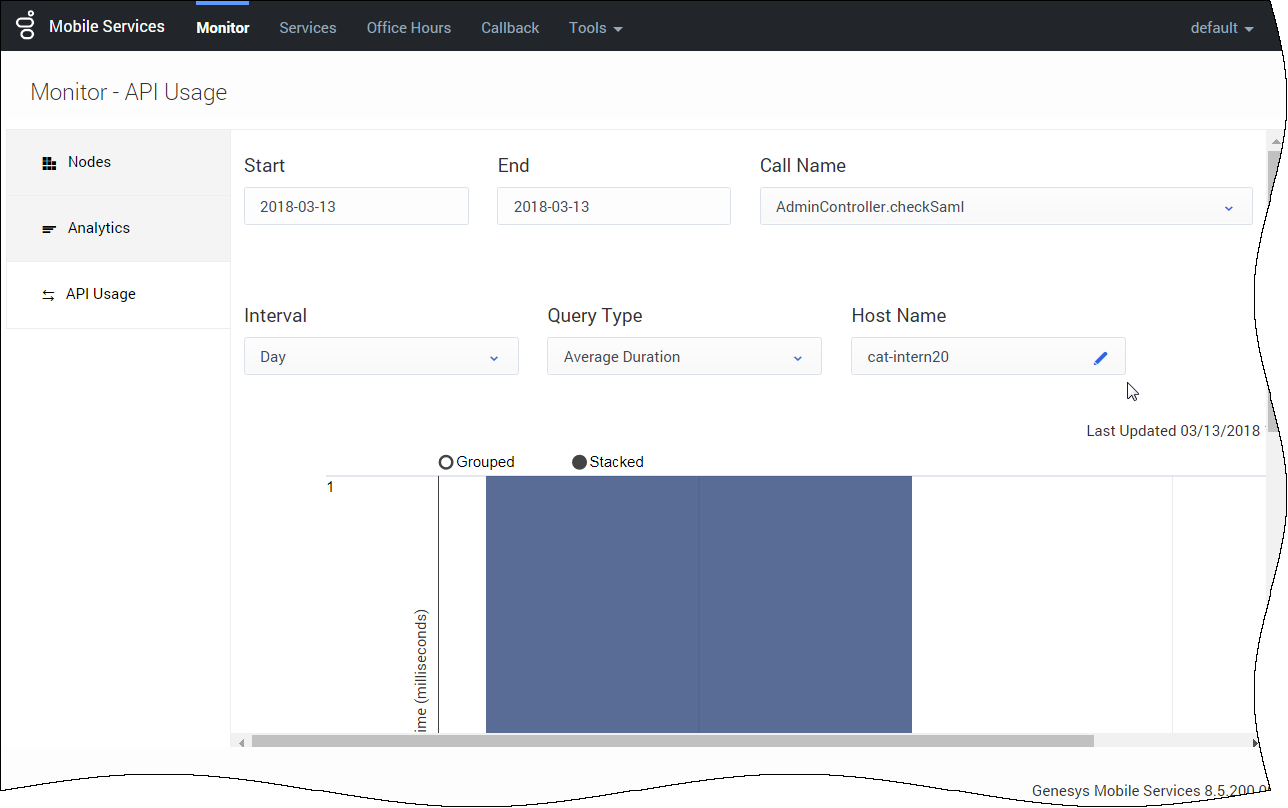1288x808 pixels.
Task: Click the Genesys logo icon
Action: 26,27
